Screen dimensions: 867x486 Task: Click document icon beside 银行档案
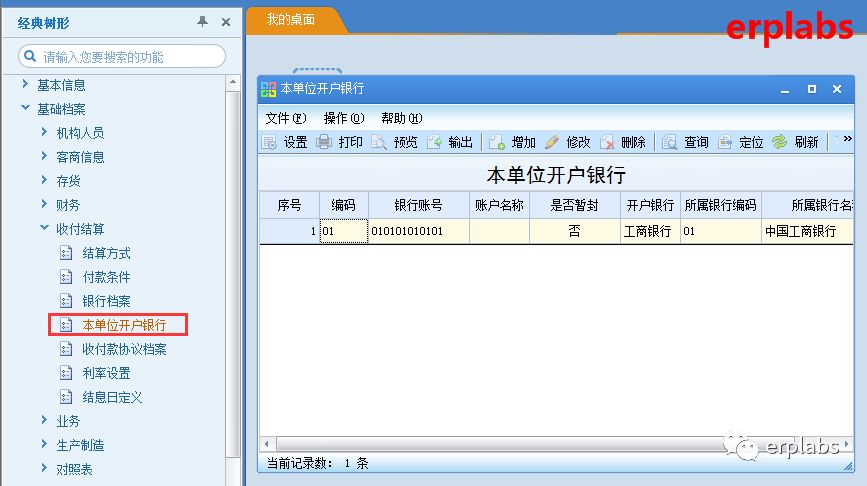pyautogui.click(x=66, y=301)
